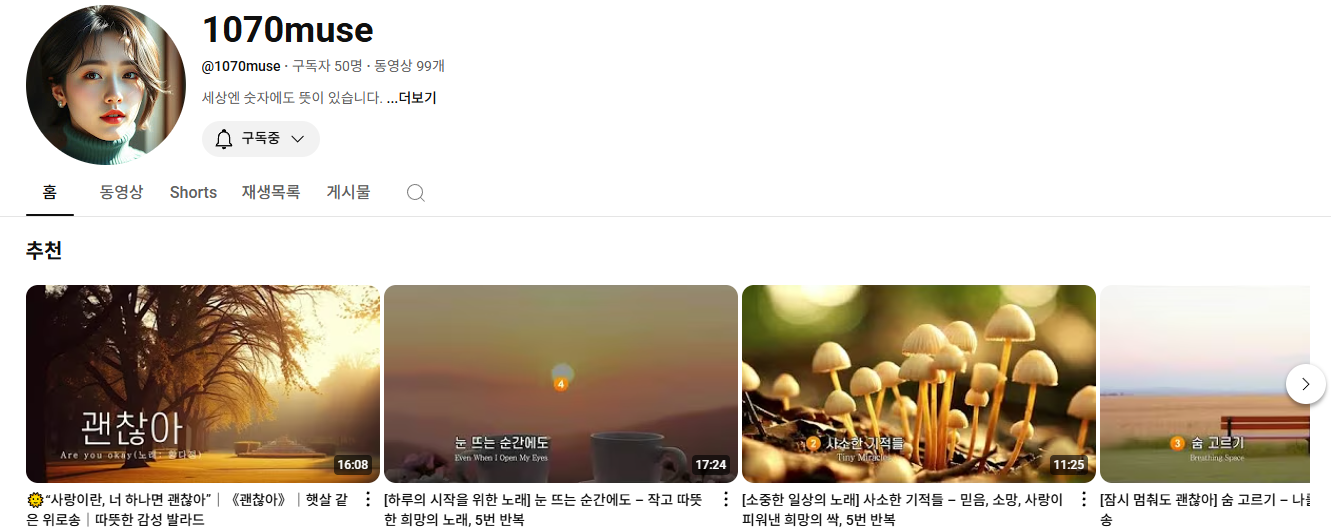The image size is (1331, 532).
Task: Click the notification bell icon
Action: click(224, 139)
